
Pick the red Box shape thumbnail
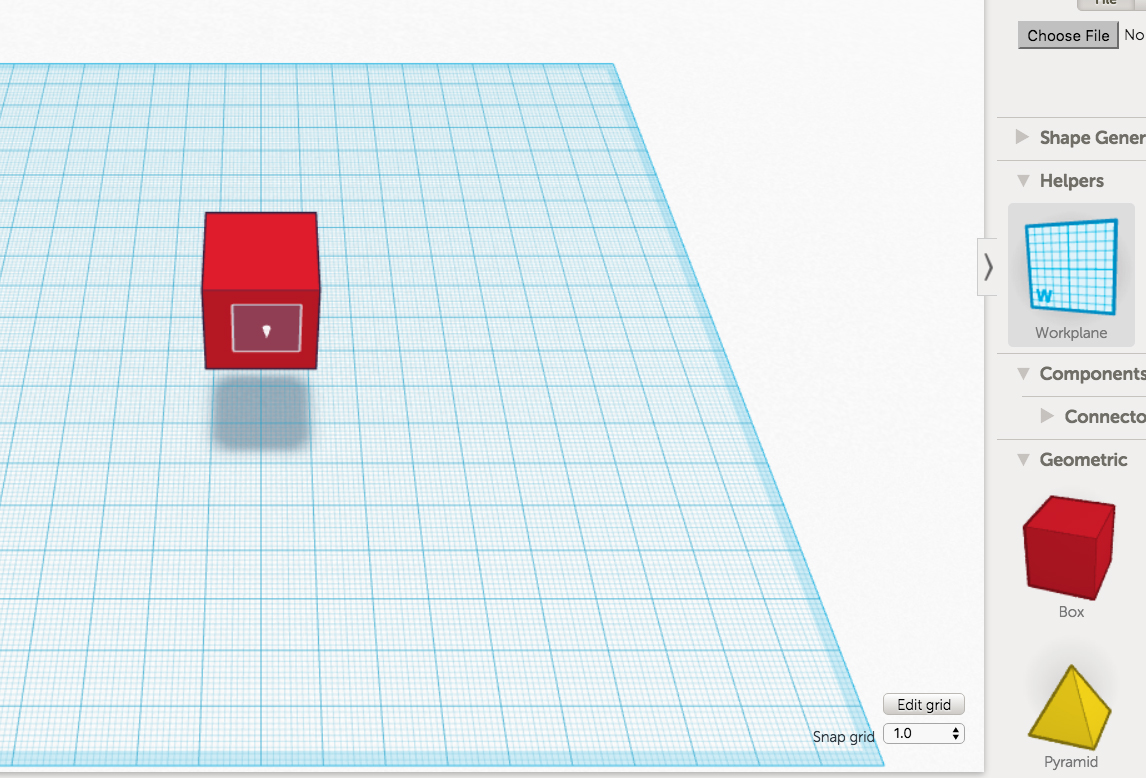1068,546
